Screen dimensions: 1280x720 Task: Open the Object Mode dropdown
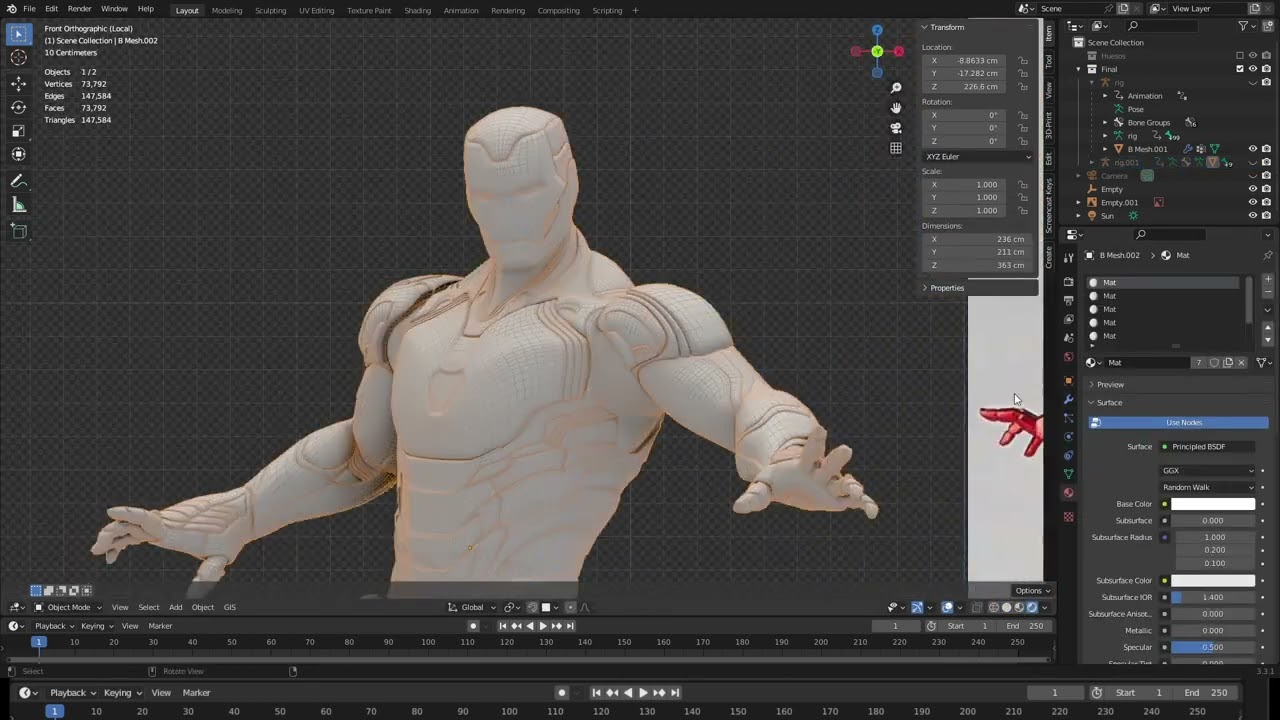67,607
